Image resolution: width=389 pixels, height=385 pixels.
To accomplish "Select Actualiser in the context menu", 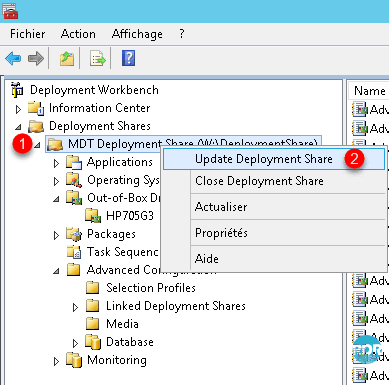I will (x=274, y=207).
